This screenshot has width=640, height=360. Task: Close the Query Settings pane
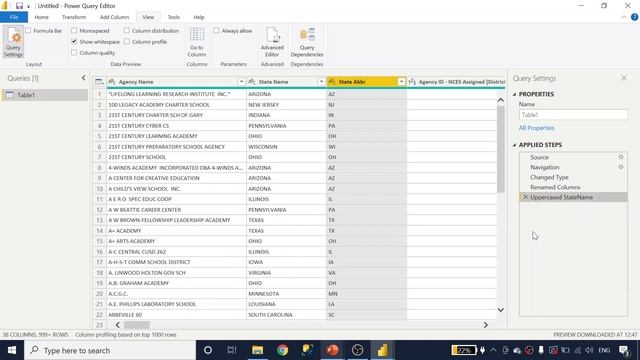(624, 78)
